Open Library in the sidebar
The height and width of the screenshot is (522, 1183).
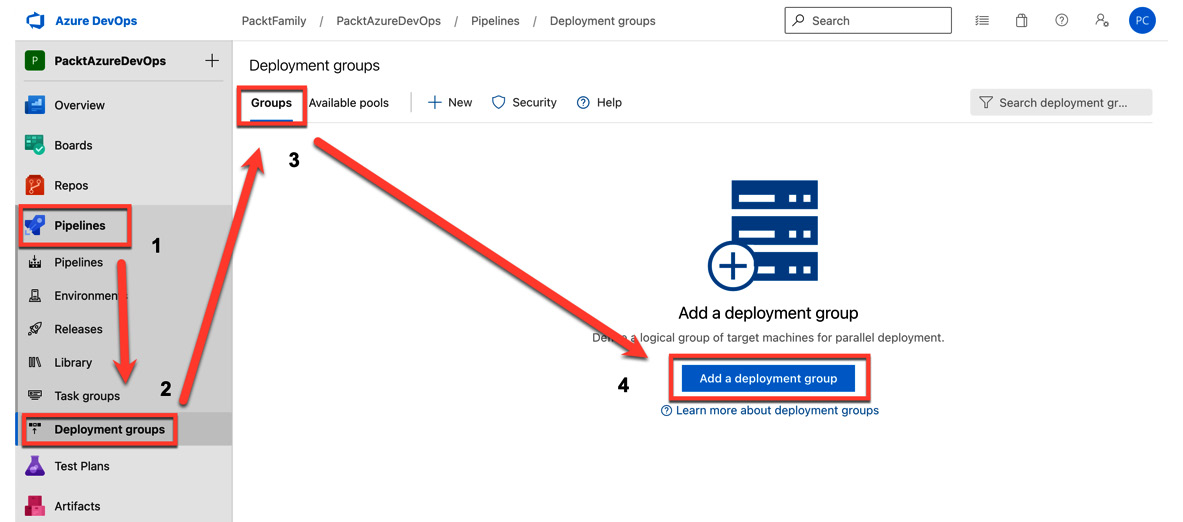pos(73,362)
